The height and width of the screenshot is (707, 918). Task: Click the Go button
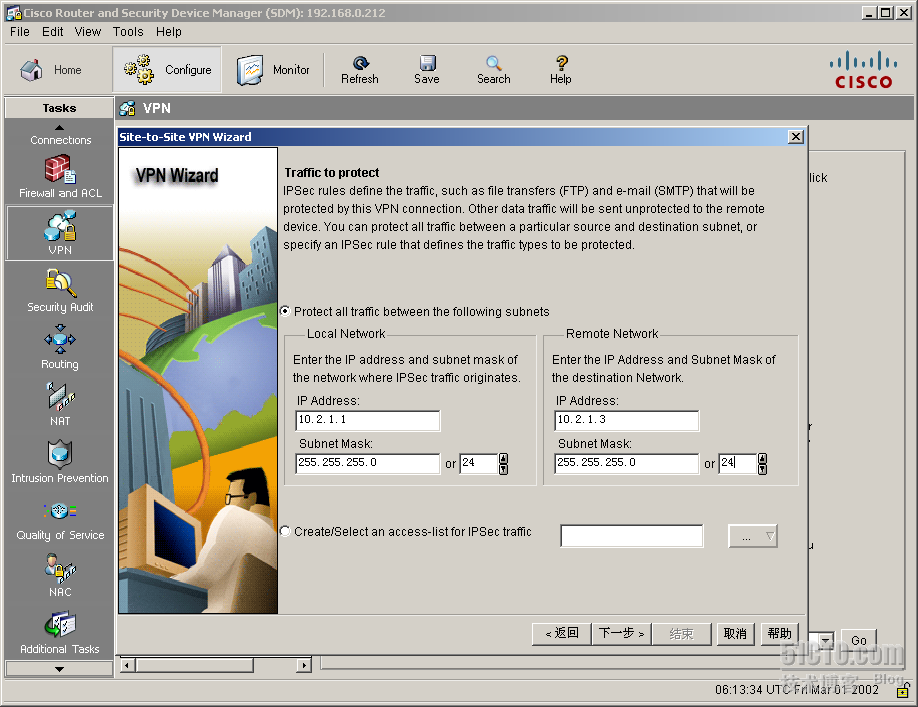[859, 640]
